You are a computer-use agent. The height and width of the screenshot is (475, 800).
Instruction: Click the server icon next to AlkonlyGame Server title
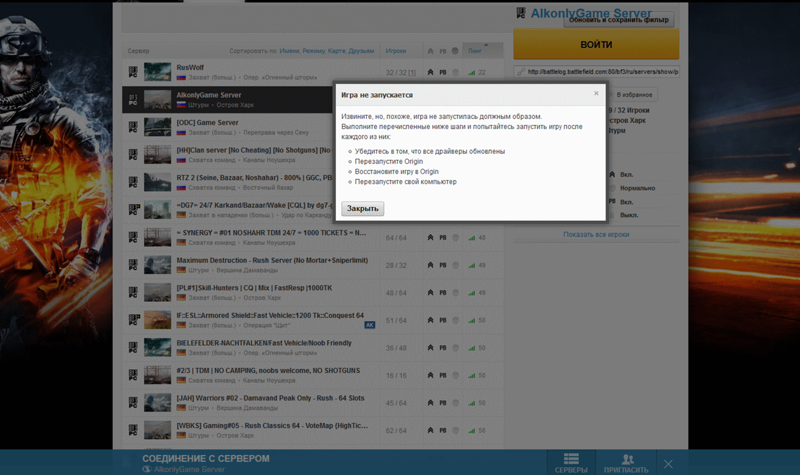pyautogui.click(x=520, y=13)
